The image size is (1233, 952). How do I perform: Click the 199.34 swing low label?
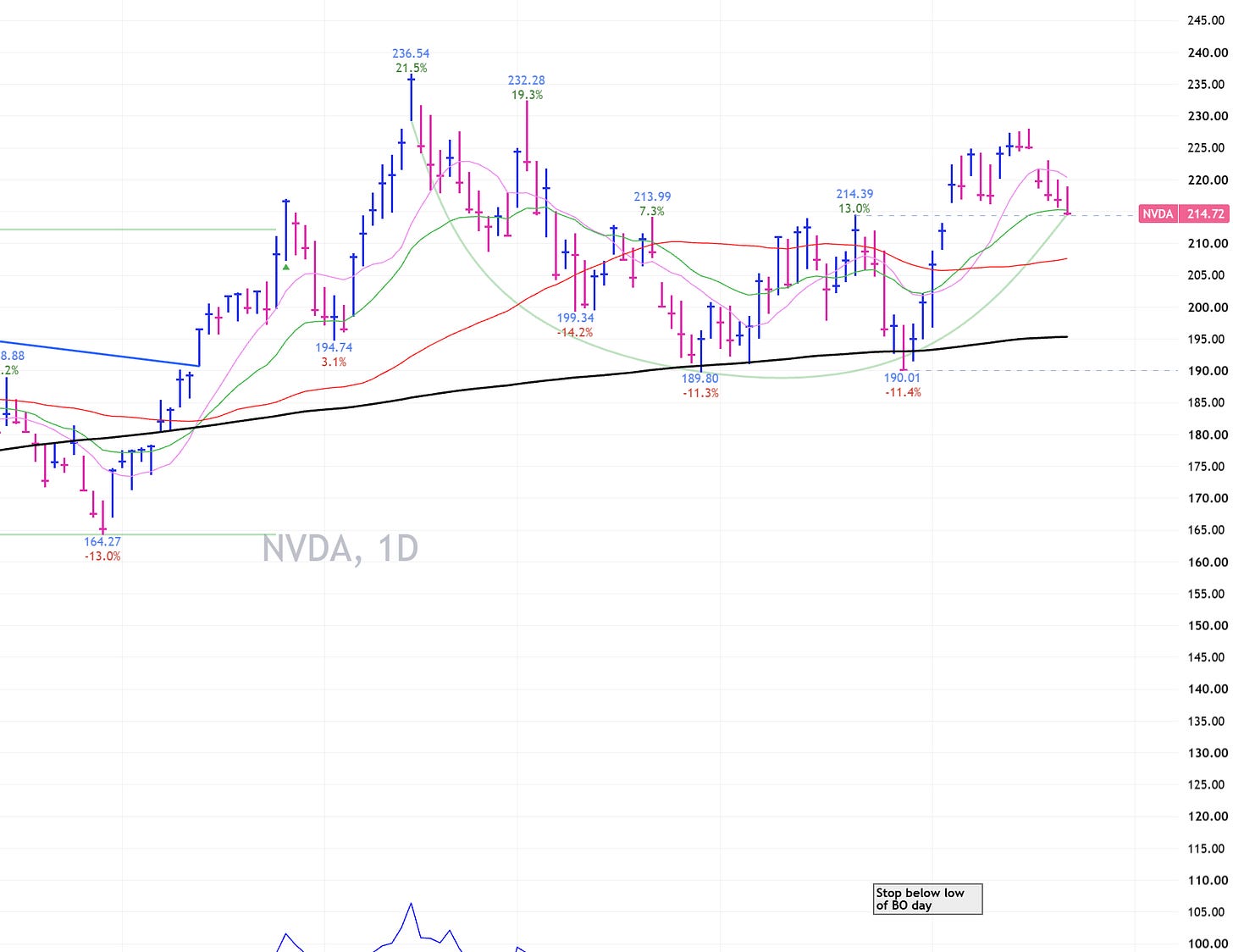(575, 318)
